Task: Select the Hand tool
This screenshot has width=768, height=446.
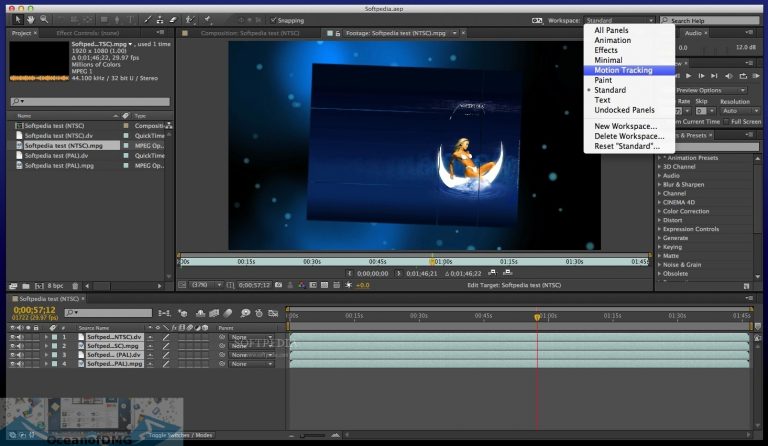Action: pyautogui.click(x=31, y=20)
